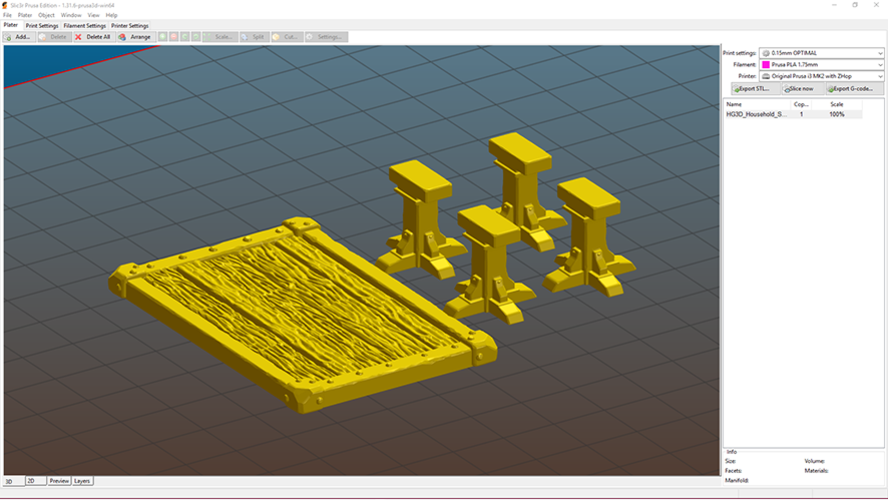Click the Add... object button
This screenshot has width=888, height=500.
19,37
